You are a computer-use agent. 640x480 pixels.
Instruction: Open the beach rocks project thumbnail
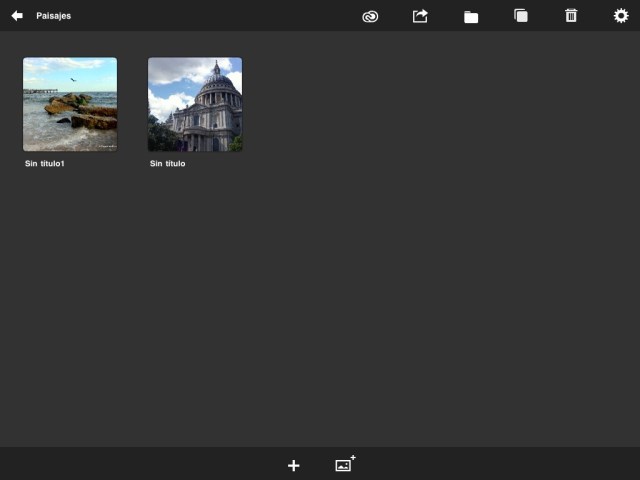coord(70,104)
